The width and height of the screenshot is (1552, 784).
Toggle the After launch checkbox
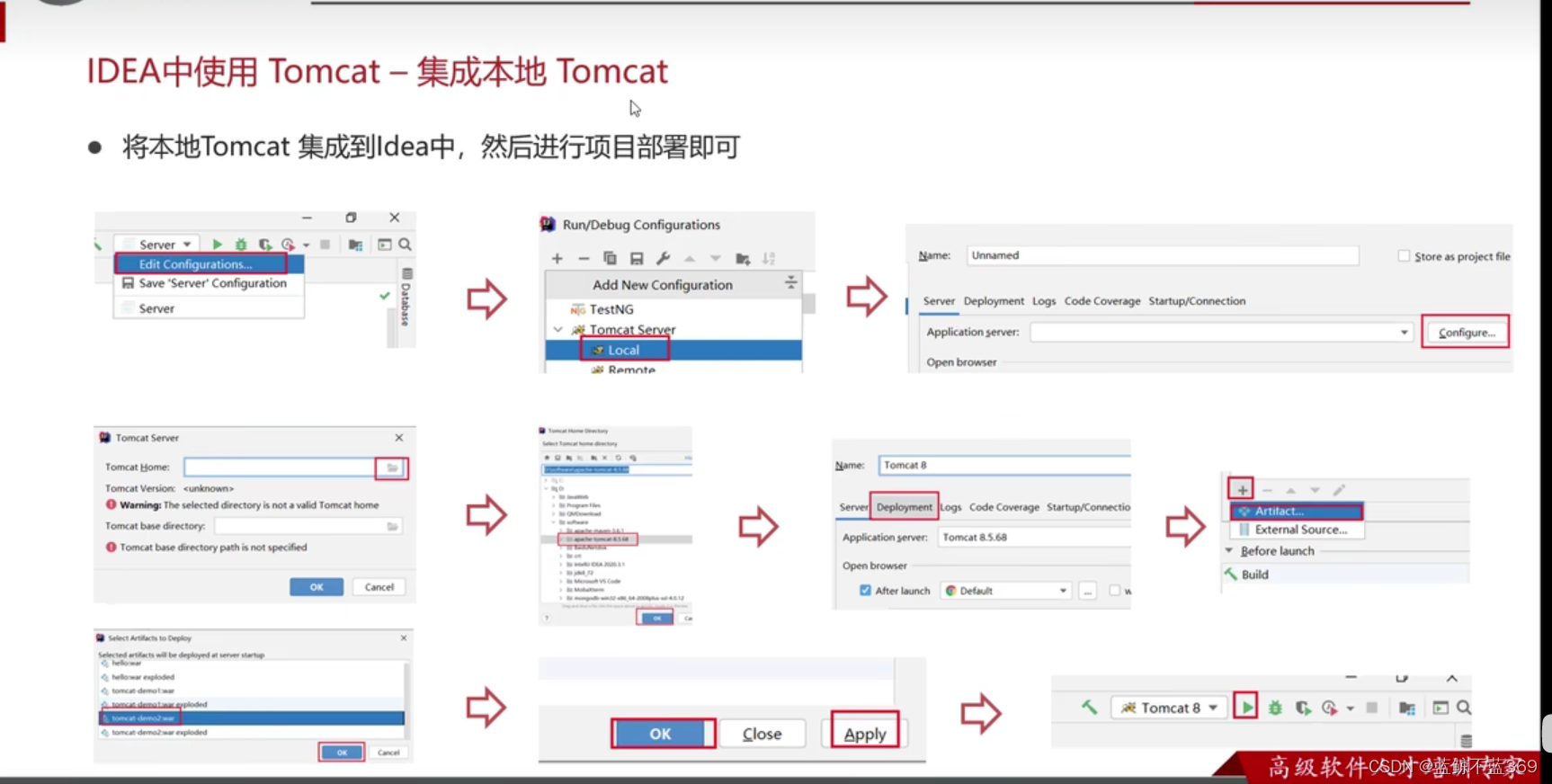pyautogui.click(x=865, y=591)
